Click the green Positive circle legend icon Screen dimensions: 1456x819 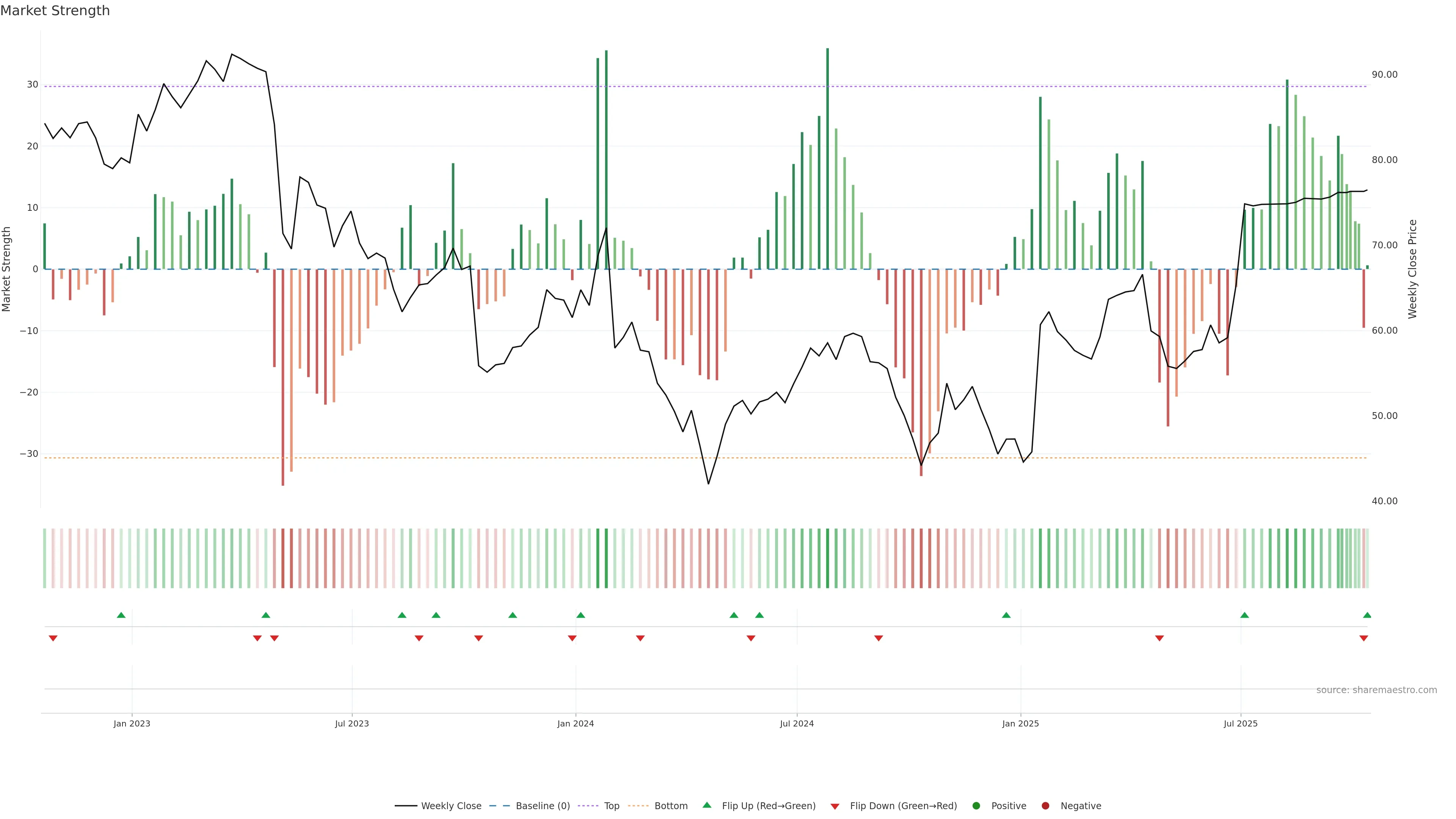(976, 806)
